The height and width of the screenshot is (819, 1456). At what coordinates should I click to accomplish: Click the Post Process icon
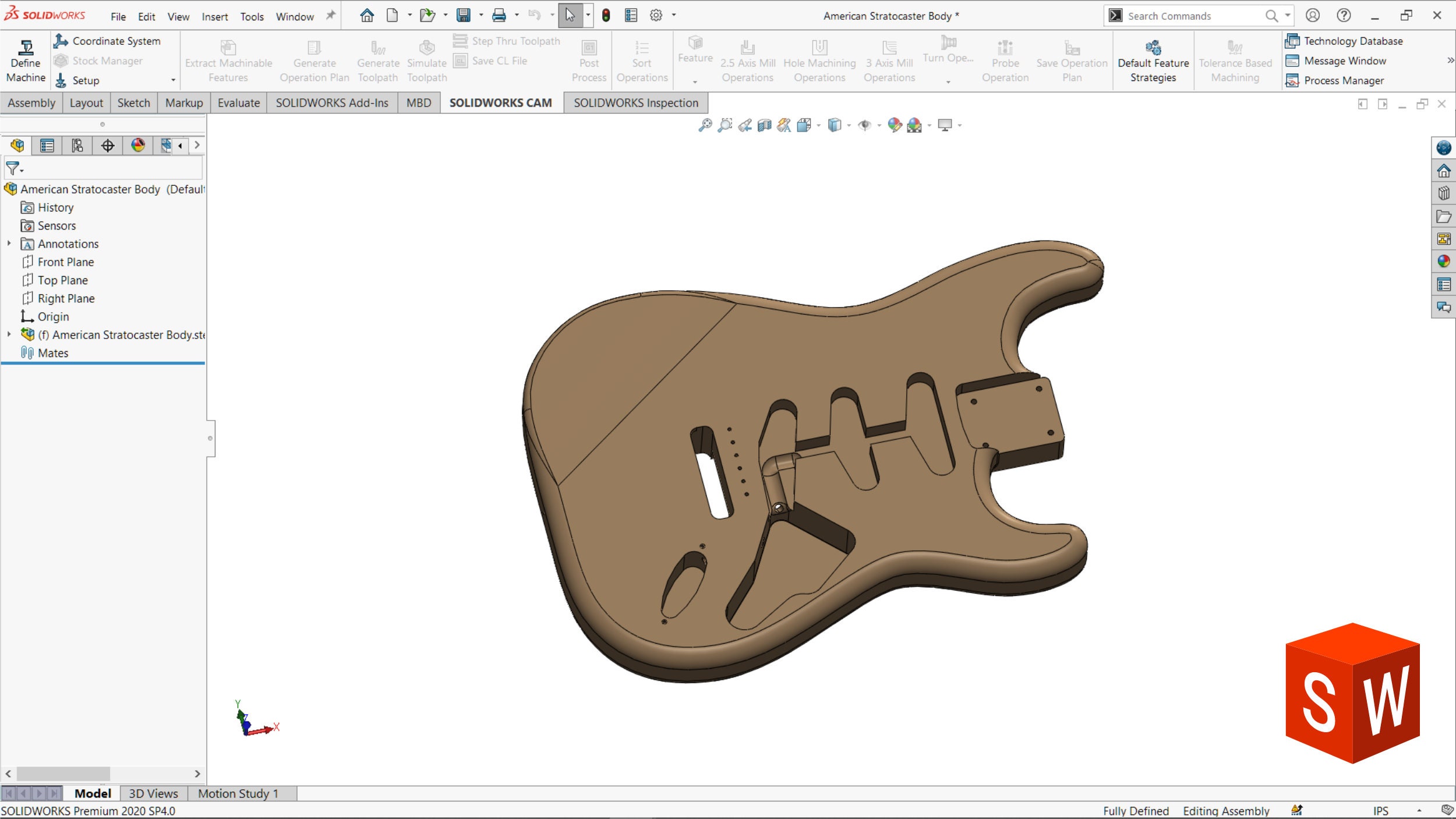click(588, 58)
